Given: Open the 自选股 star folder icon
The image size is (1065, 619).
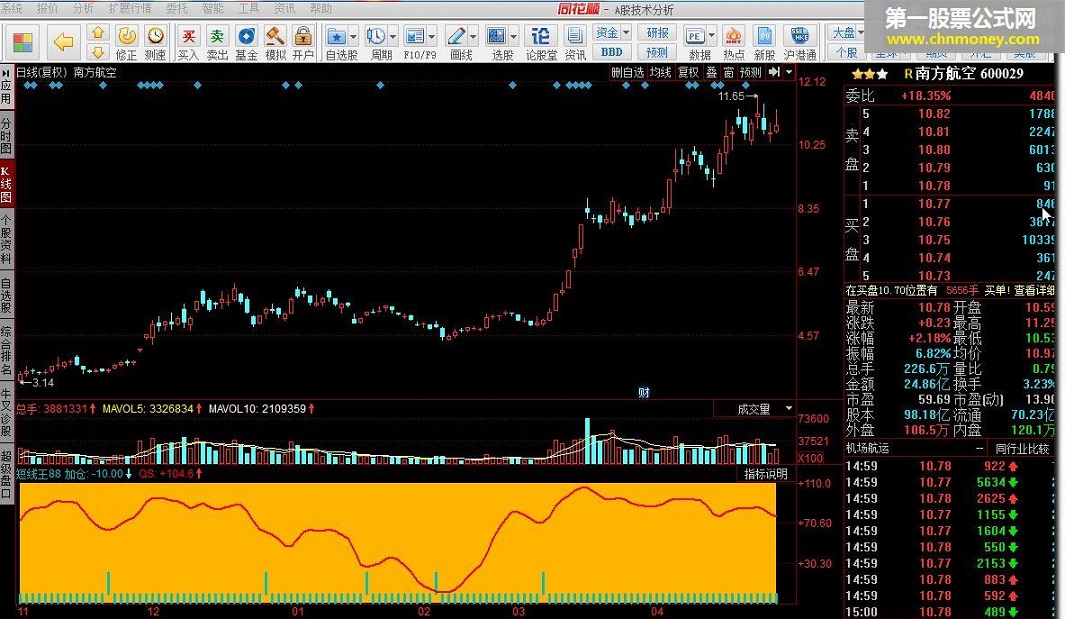Looking at the screenshot, I should tap(336, 36).
